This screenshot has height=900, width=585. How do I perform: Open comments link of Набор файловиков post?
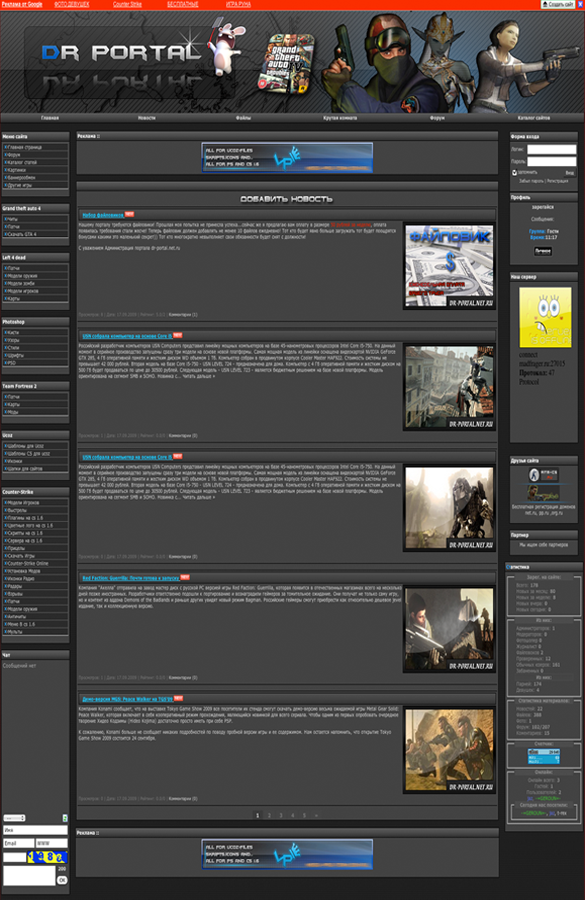[183, 315]
